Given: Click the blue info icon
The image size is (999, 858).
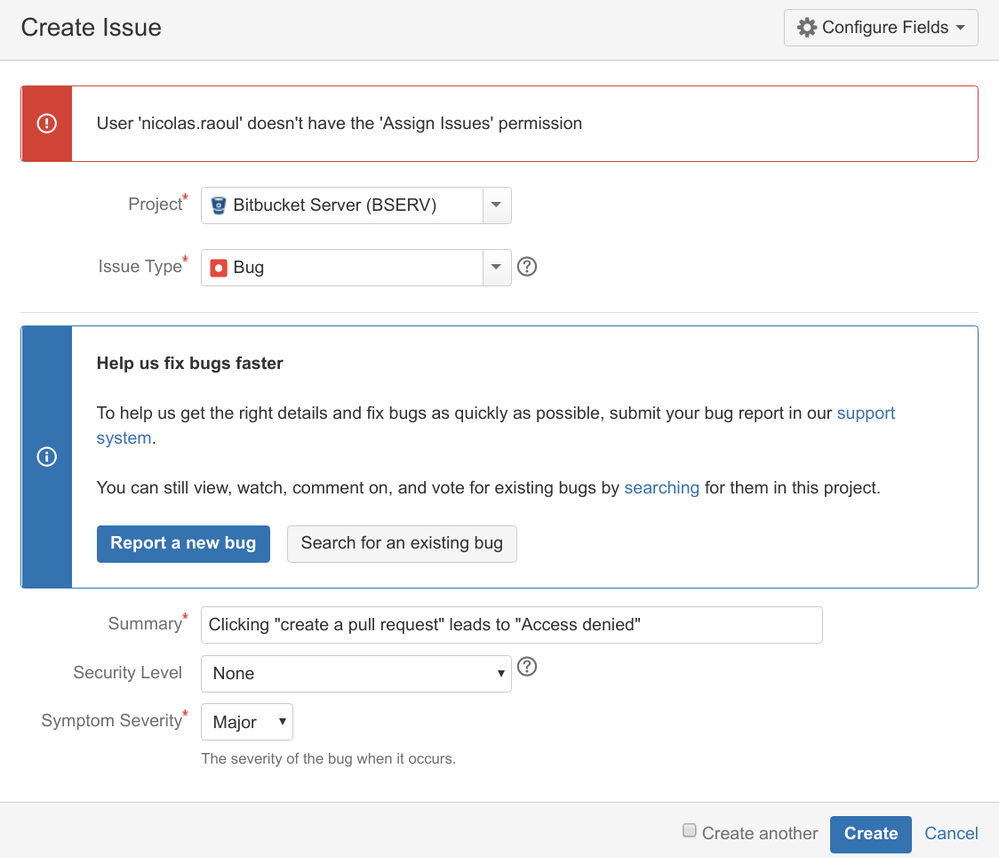Looking at the screenshot, I should (x=47, y=457).
